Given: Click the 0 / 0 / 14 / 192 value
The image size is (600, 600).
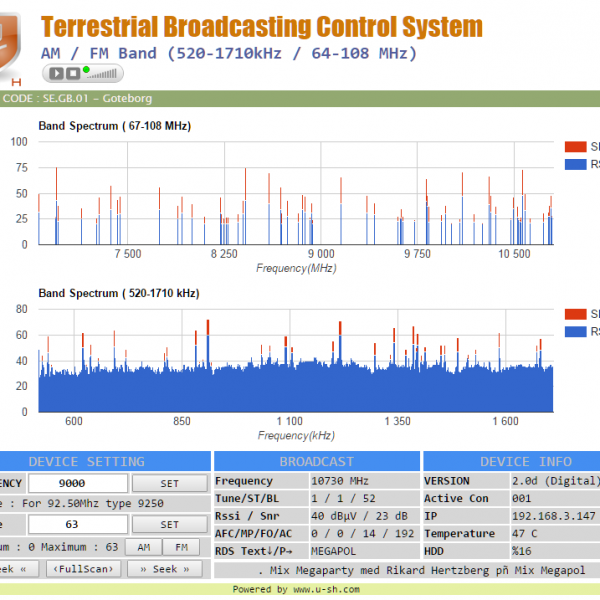Looking at the screenshot, I should [x=362, y=533].
